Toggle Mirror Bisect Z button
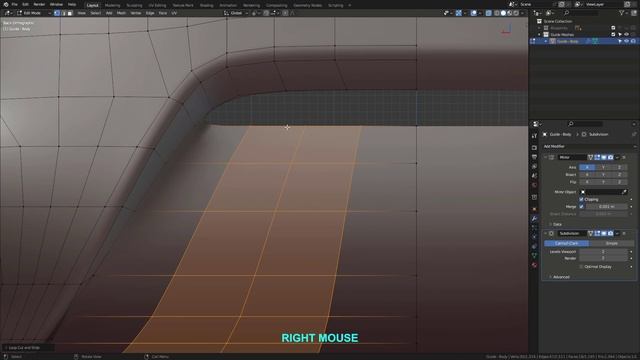Screen dimensions: 640x360 pyautogui.click(x=619, y=175)
